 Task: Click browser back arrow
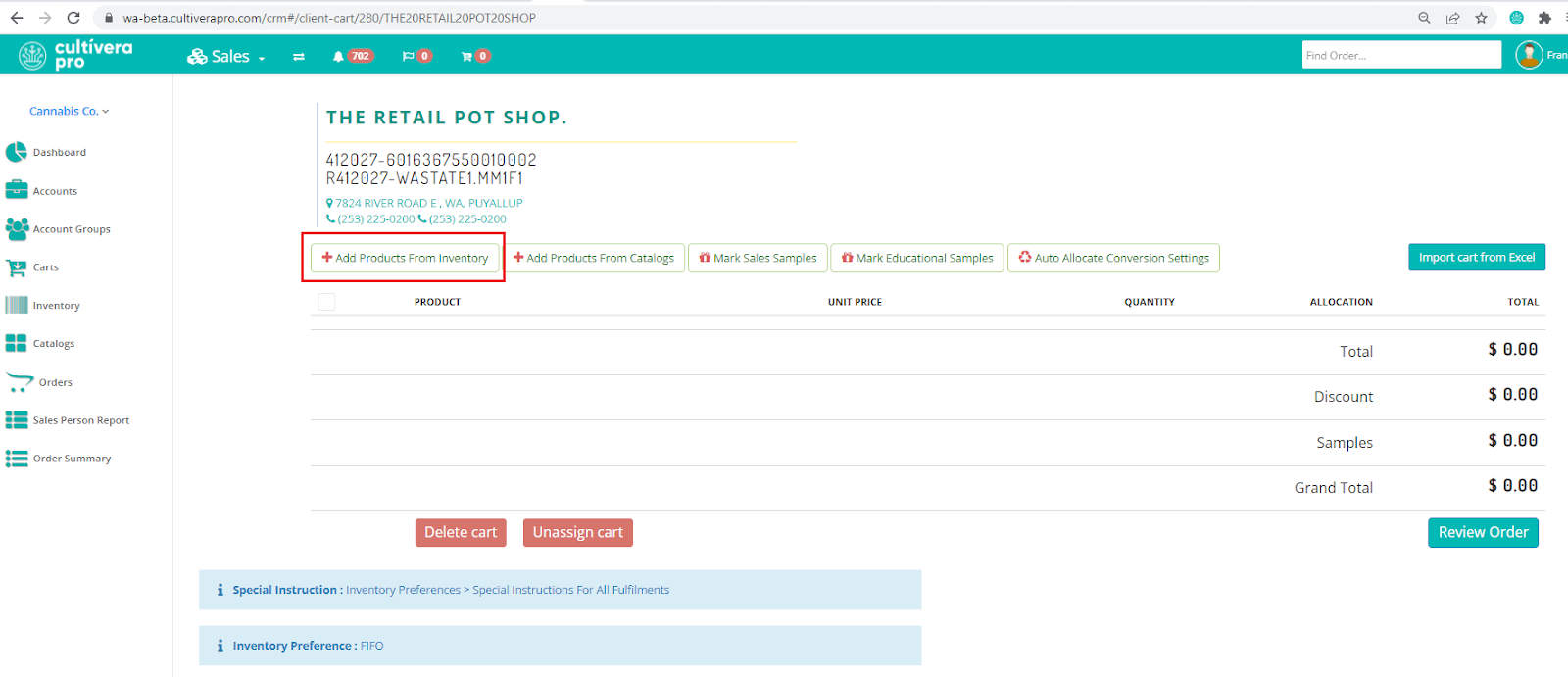(17, 18)
